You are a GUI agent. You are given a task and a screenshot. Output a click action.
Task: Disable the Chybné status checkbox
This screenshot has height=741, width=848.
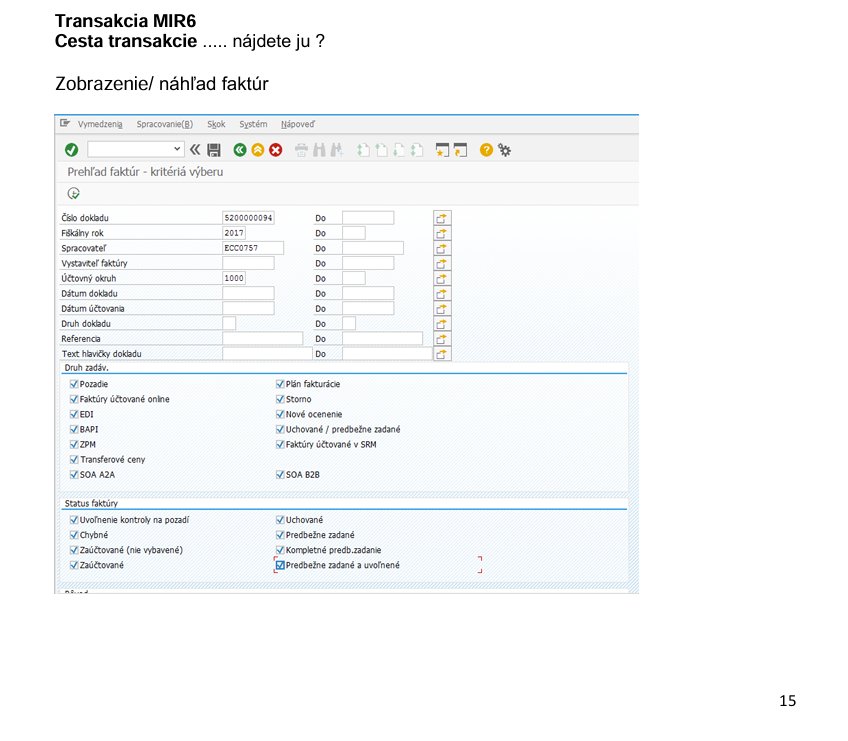tap(74, 535)
